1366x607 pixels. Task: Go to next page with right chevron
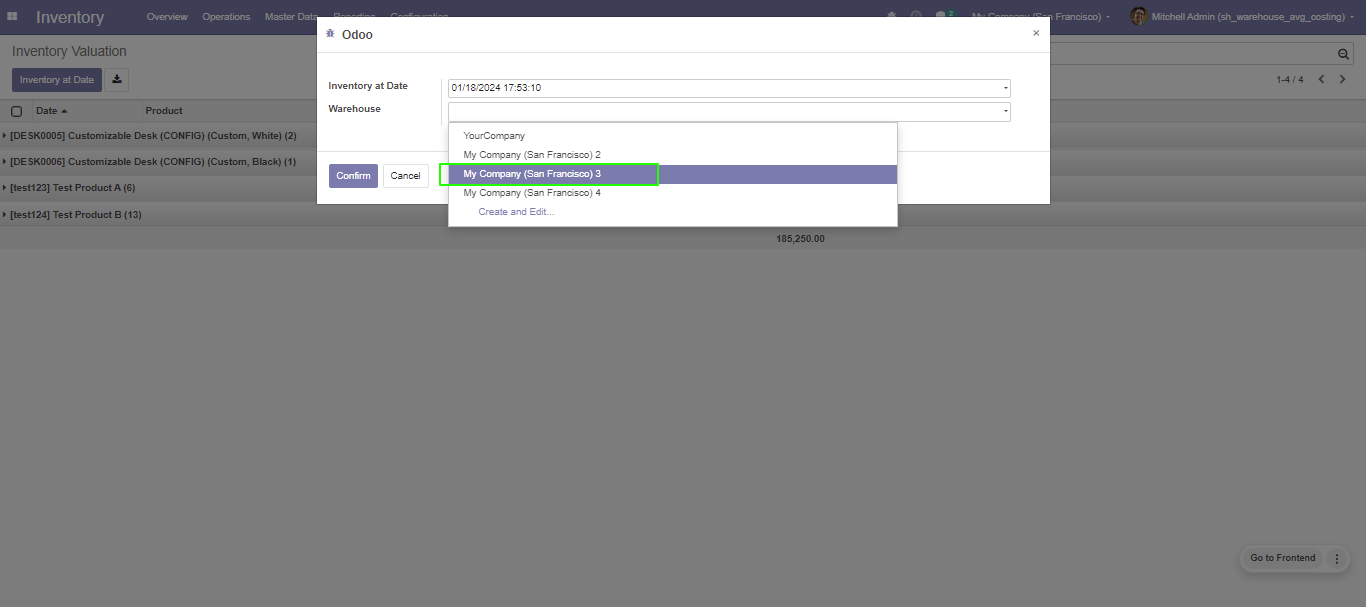[x=1343, y=79]
